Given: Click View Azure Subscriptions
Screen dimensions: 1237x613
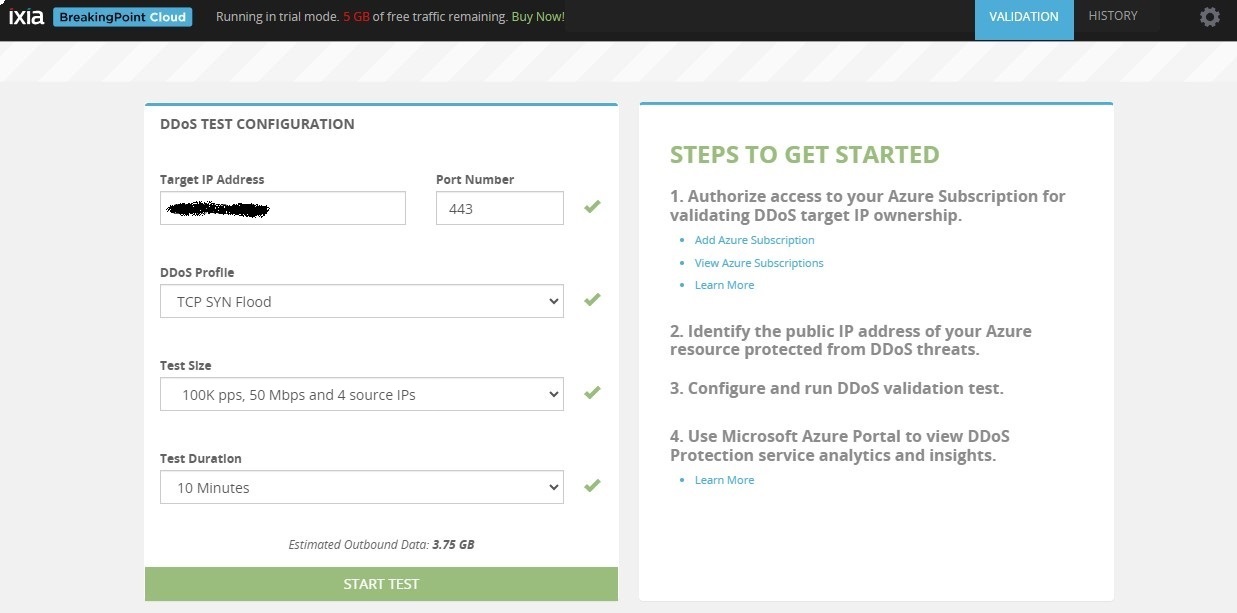Looking at the screenshot, I should tap(759, 262).
